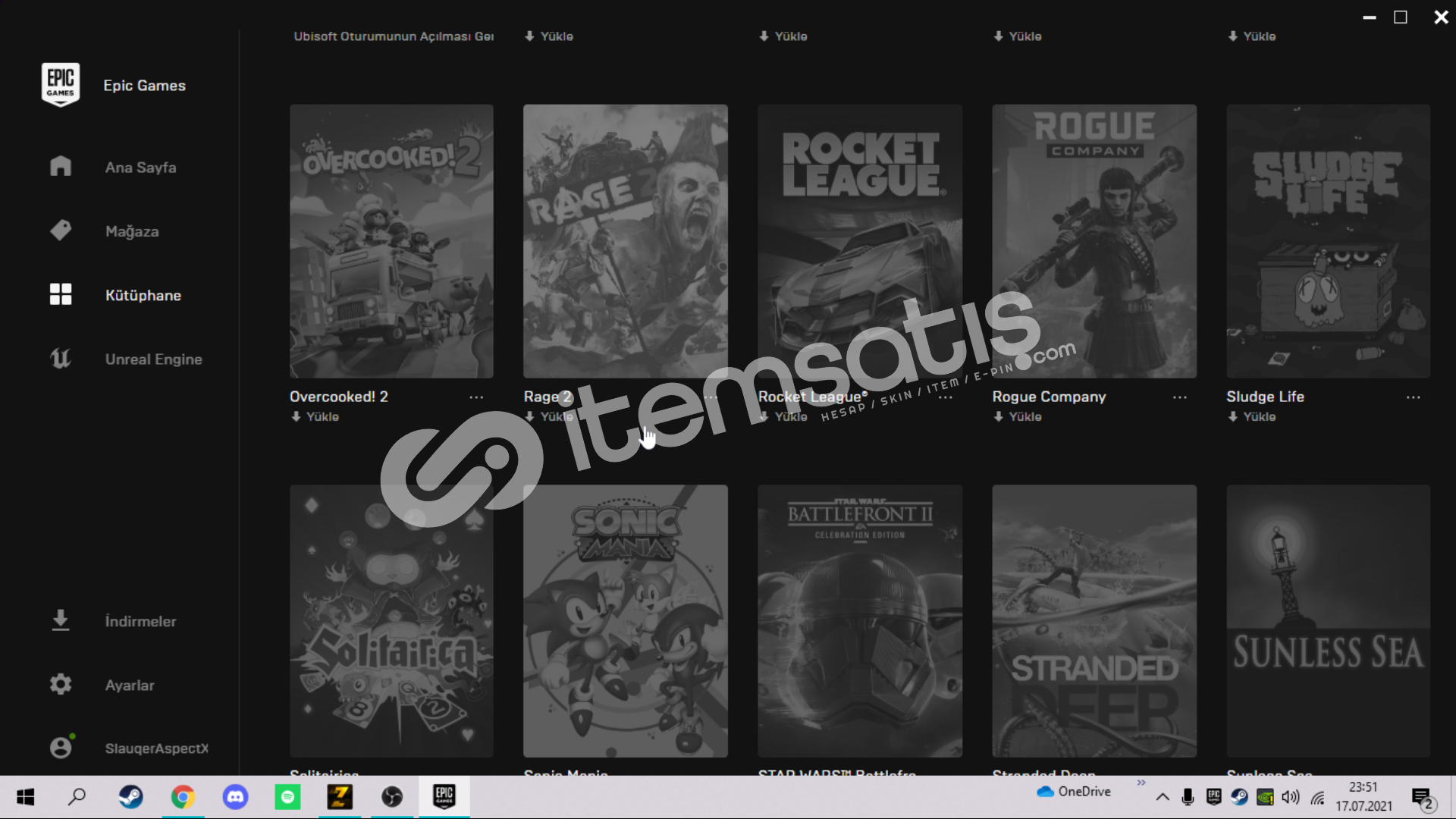This screenshot has height=819, width=1456.
Task: Click the Overcooked! 2 title text
Action: click(339, 397)
